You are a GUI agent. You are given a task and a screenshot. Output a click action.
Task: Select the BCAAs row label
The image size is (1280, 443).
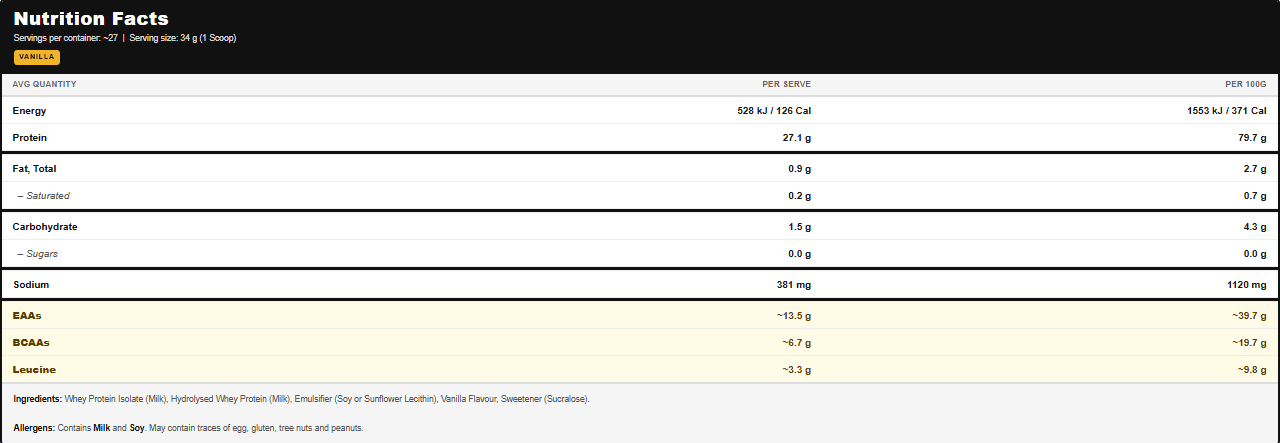click(x=31, y=343)
